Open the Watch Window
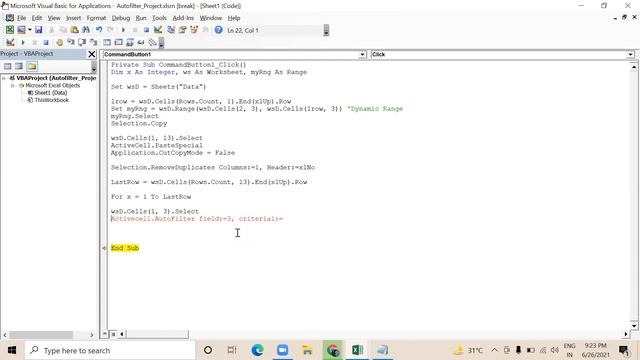This screenshot has width=640, height=360. [130, 42]
